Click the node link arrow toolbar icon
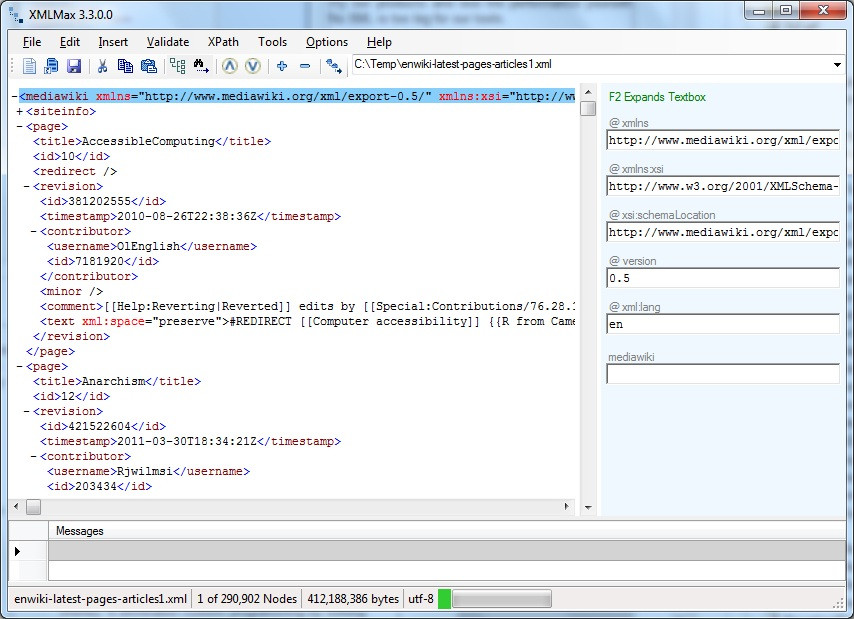Image resolution: width=854 pixels, height=619 pixels. point(333,66)
